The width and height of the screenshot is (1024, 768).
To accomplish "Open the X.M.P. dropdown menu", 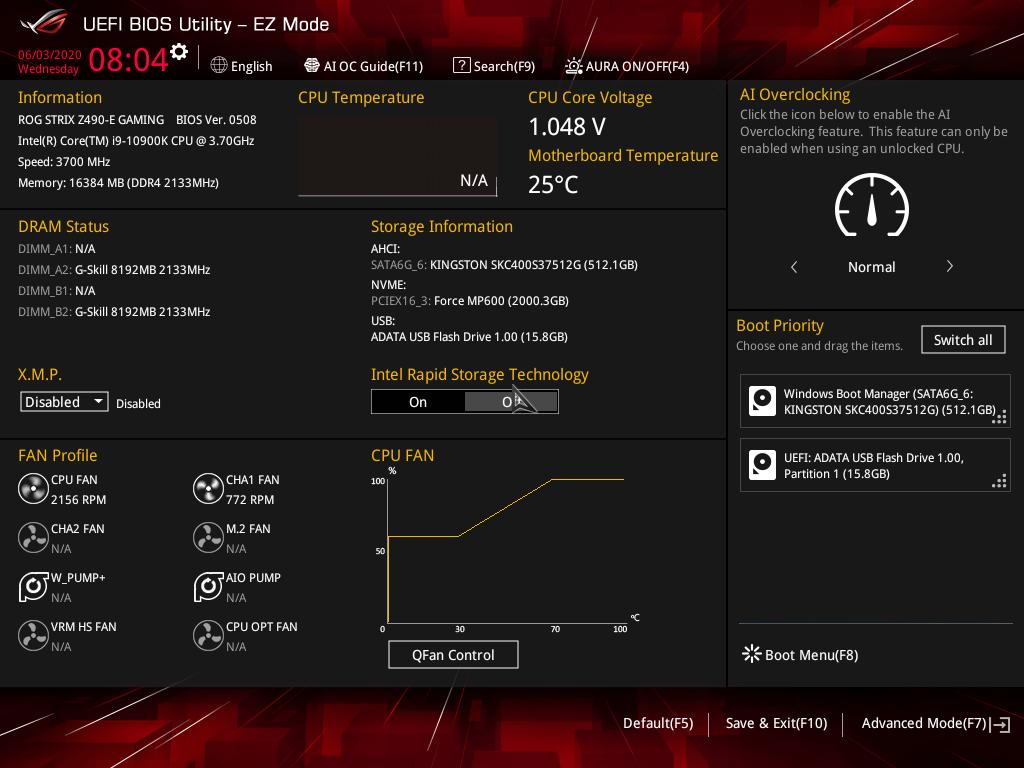I will click(x=63, y=401).
